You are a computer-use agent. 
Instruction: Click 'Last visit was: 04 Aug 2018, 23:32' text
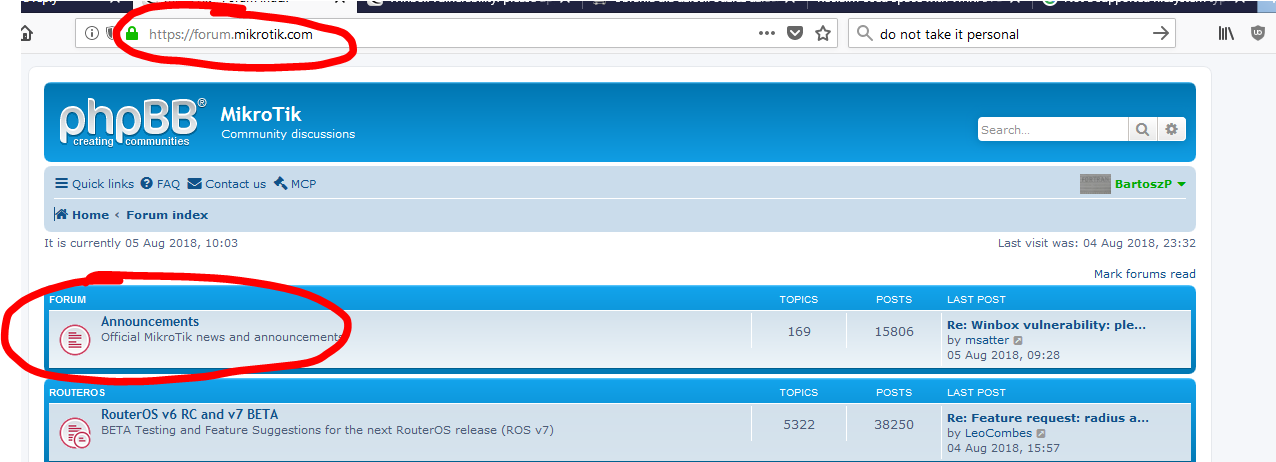(1097, 243)
